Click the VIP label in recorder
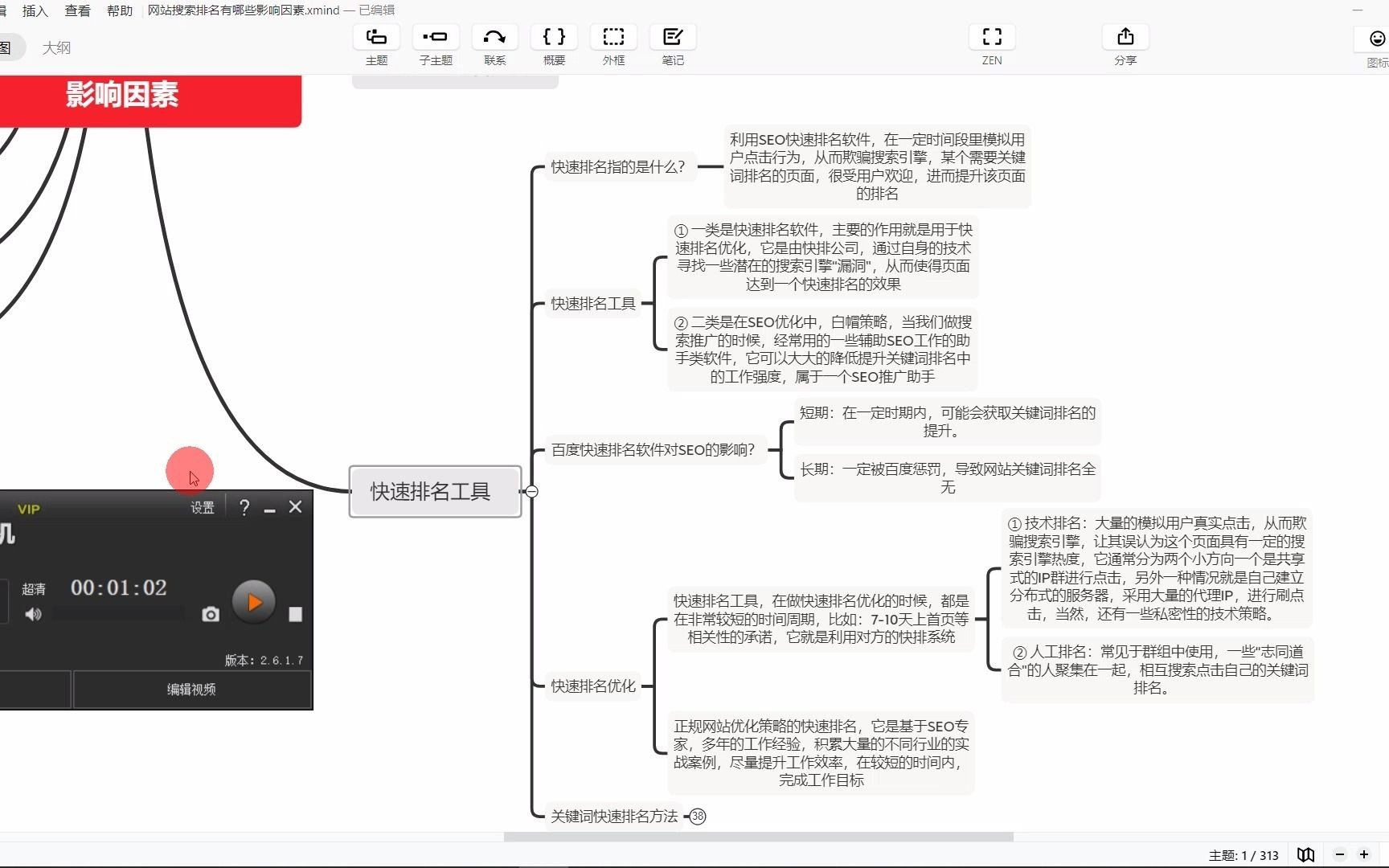 28,510
